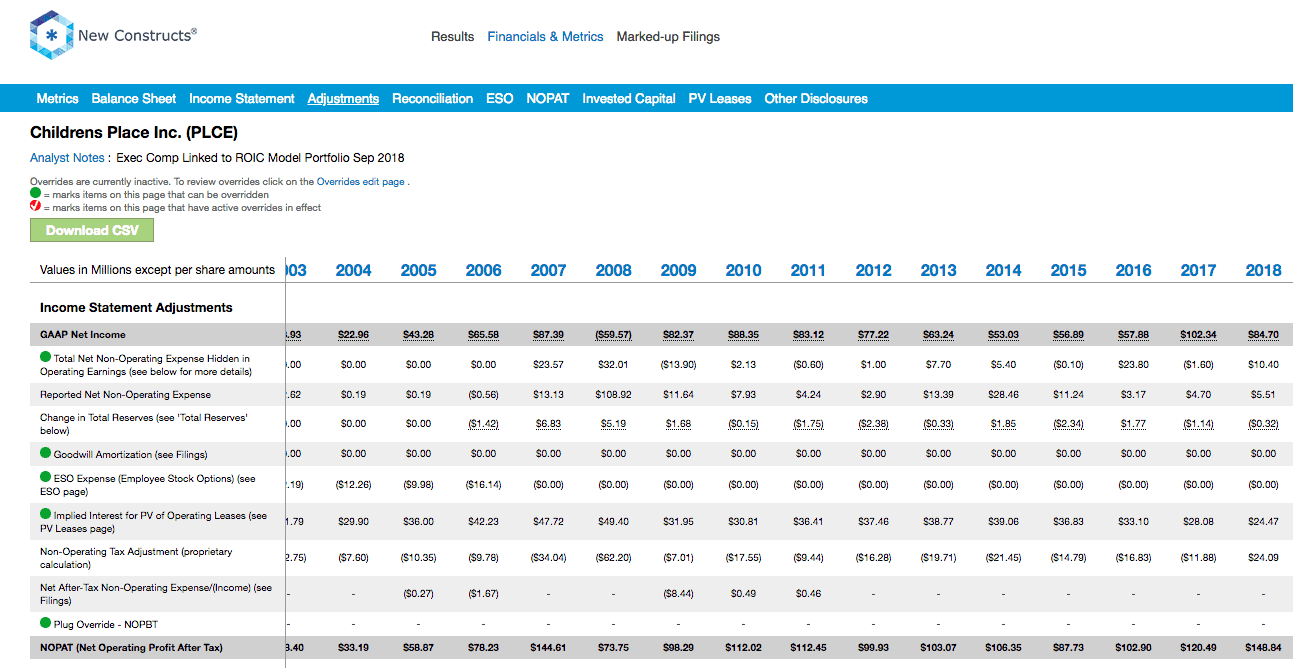Screen dimensions: 1293x668
Task: Switch to the Balance Sheet tab
Action: [x=134, y=98]
